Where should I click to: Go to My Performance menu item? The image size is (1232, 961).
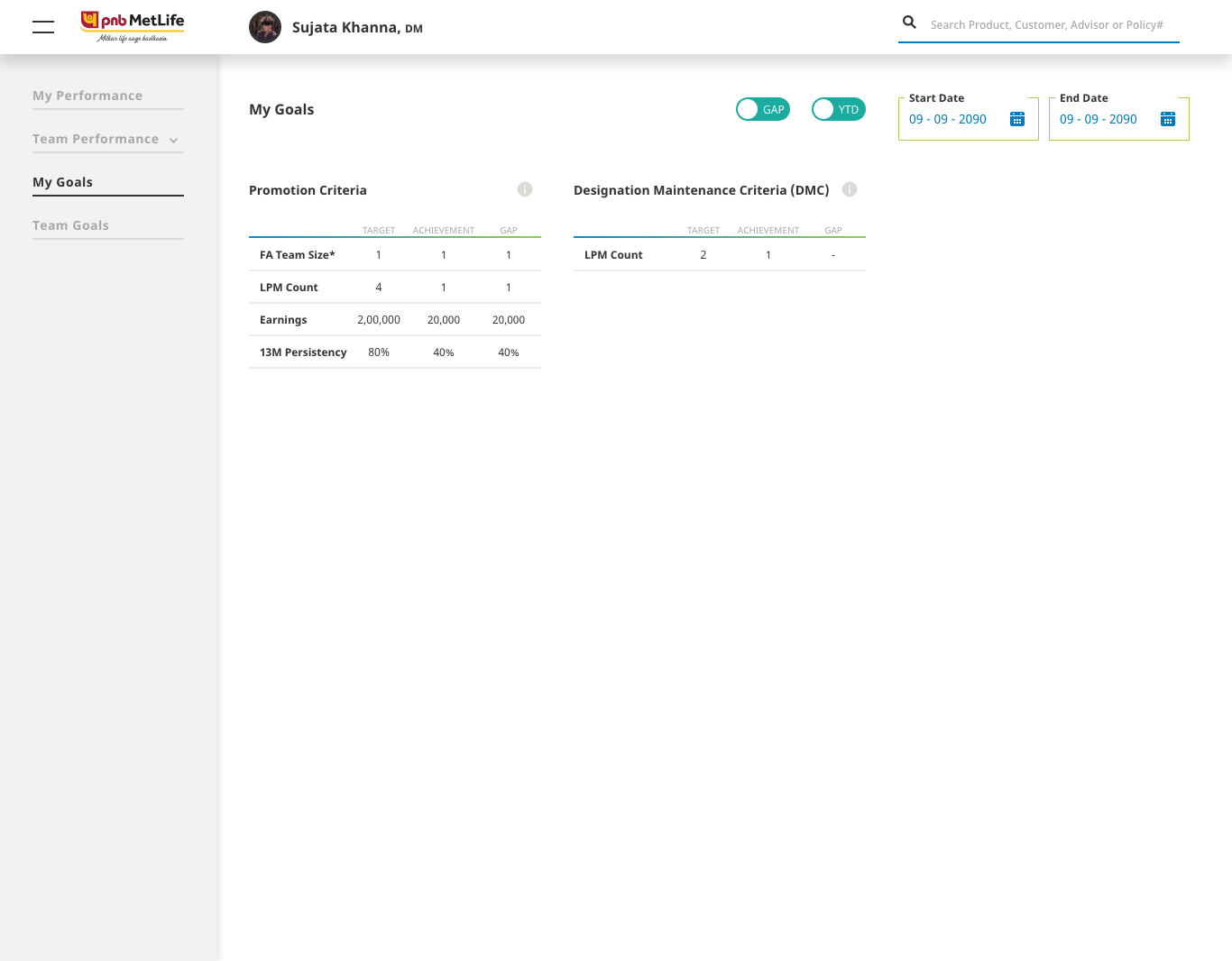(87, 96)
